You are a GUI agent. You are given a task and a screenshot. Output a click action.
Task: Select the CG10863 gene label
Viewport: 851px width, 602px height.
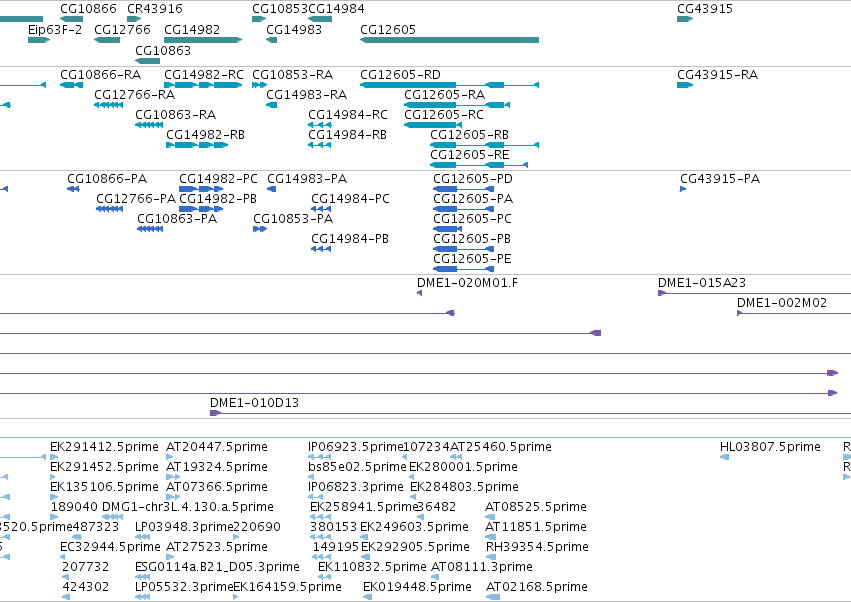(163, 50)
